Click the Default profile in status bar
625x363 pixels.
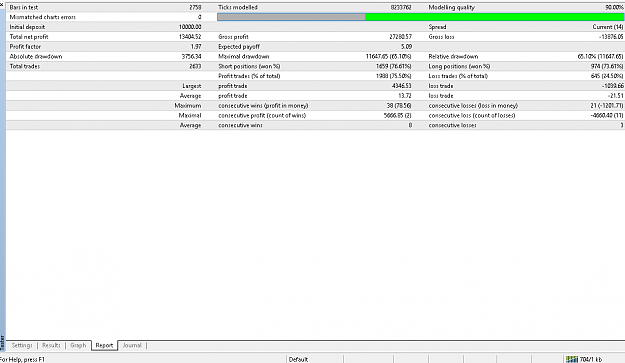pos(298,359)
